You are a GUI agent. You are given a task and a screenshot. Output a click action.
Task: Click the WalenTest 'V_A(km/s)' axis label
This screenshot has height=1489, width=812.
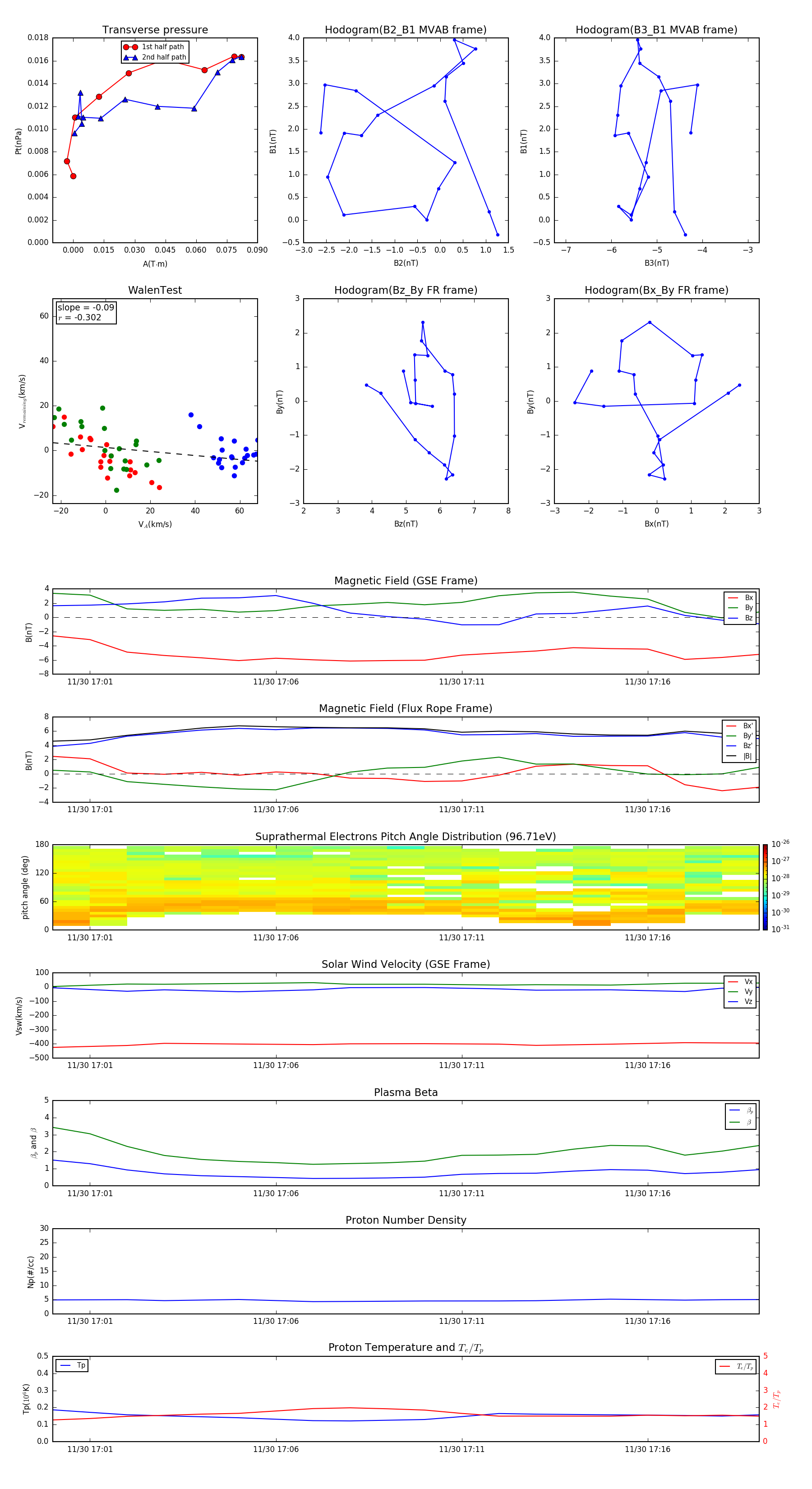pyautogui.click(x=155, y=525)
